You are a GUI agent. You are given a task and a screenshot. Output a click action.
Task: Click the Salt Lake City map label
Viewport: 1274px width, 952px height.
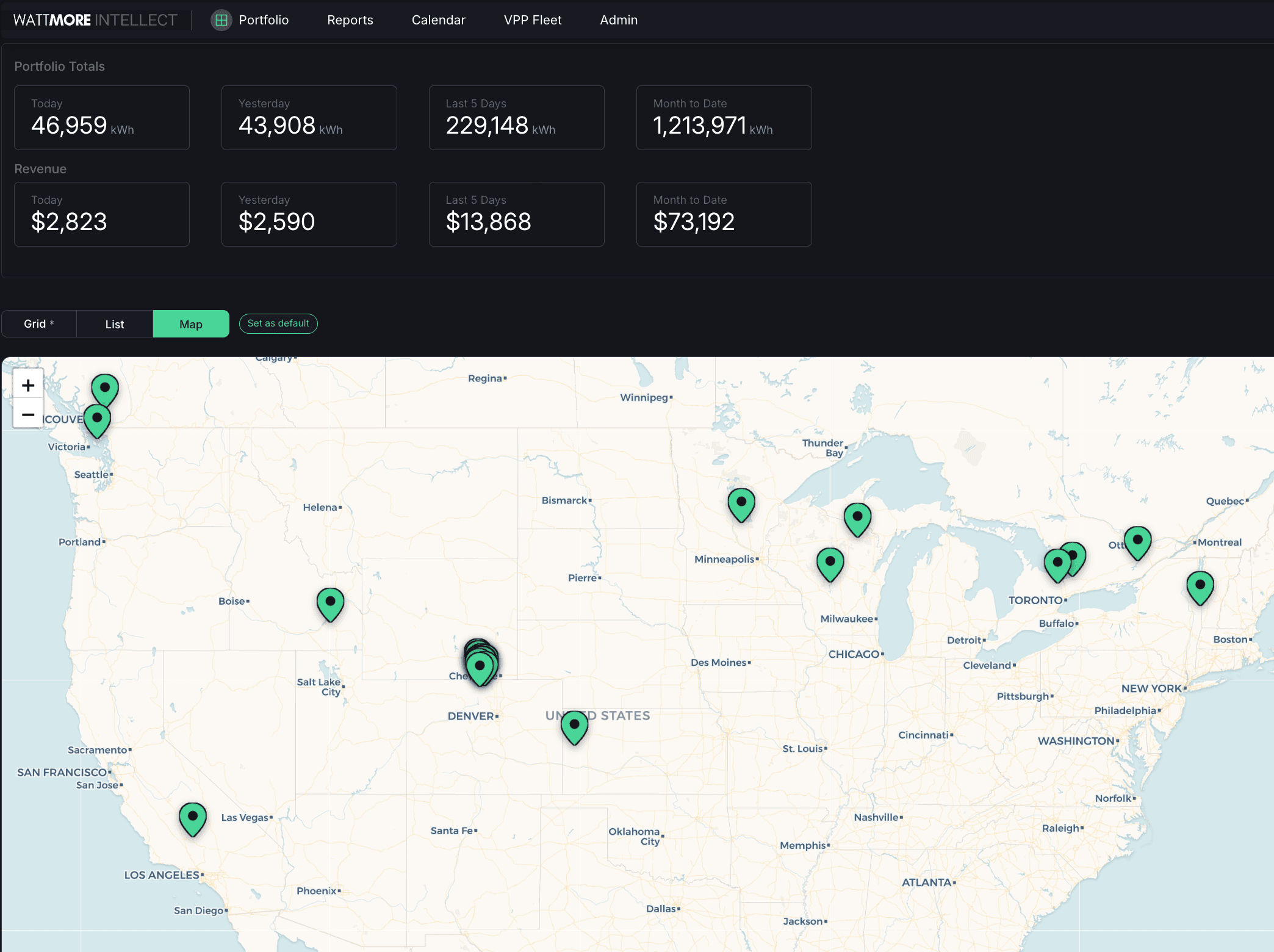[319, 687]
